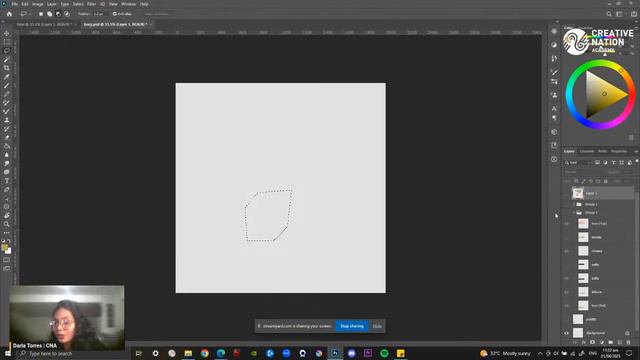The height and width of the screenshot is (360, 640).
Task: Click Add layer style fx icon
Action: click(x=584, y=342)
